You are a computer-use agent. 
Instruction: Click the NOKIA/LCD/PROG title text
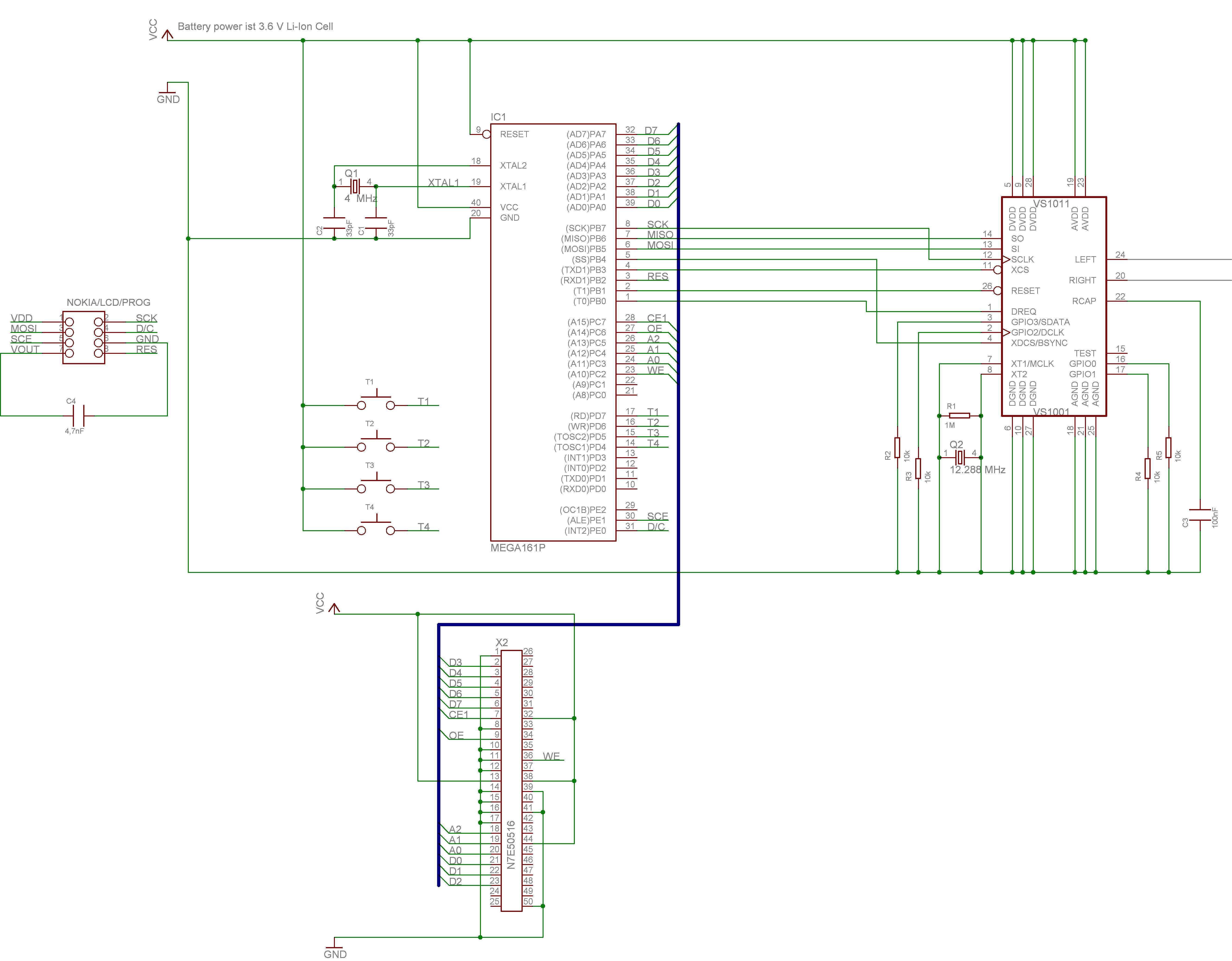(x=108, y=302)
